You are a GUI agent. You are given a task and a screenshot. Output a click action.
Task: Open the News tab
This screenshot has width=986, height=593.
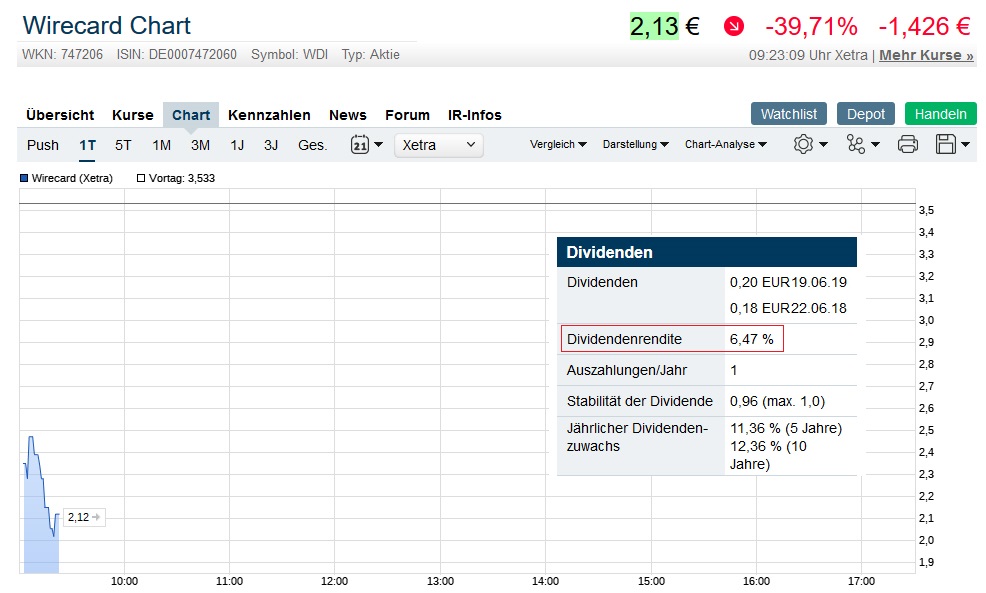(348, 115)
